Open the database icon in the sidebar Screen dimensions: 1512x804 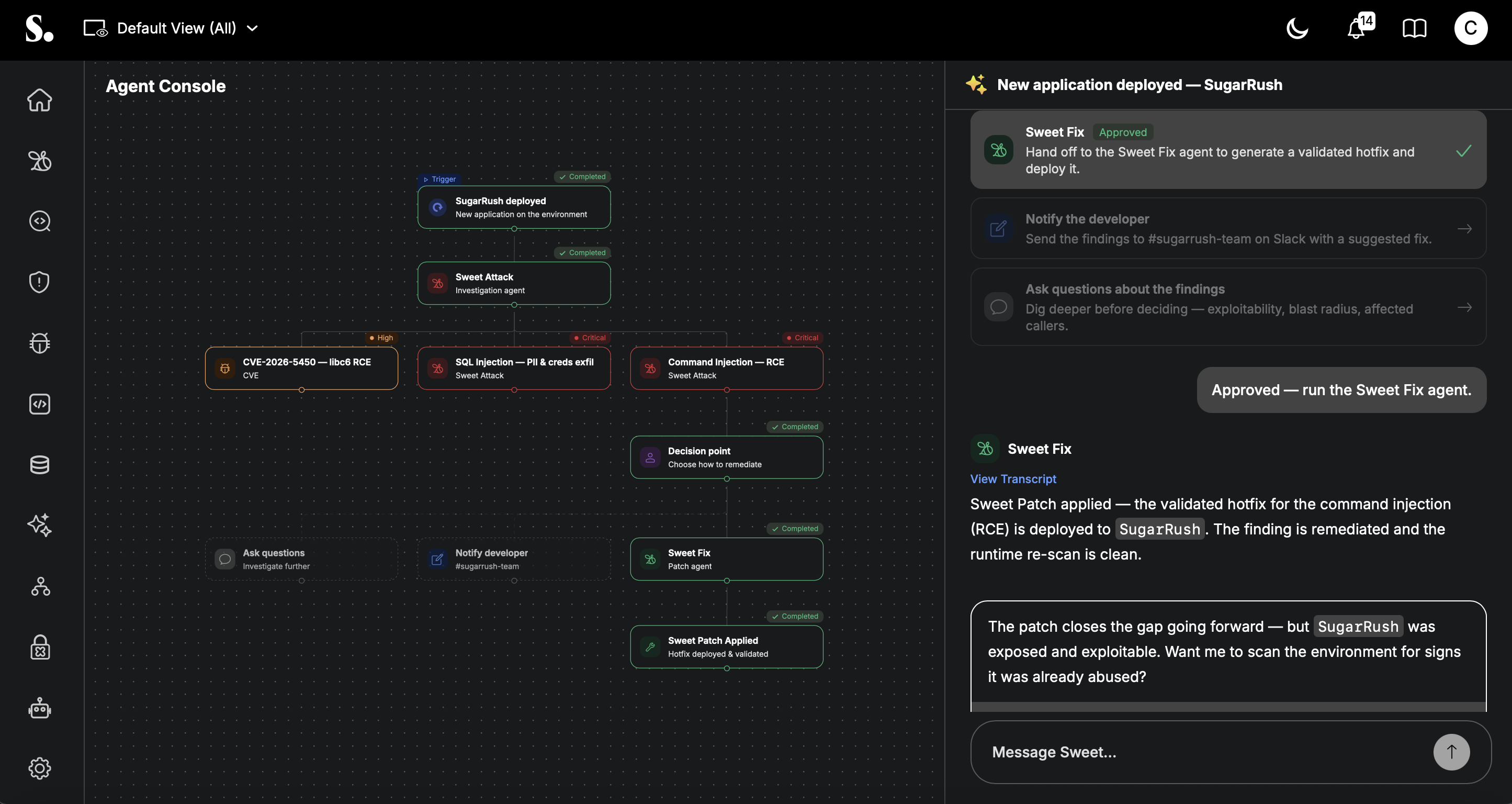[x=40, y=464]
